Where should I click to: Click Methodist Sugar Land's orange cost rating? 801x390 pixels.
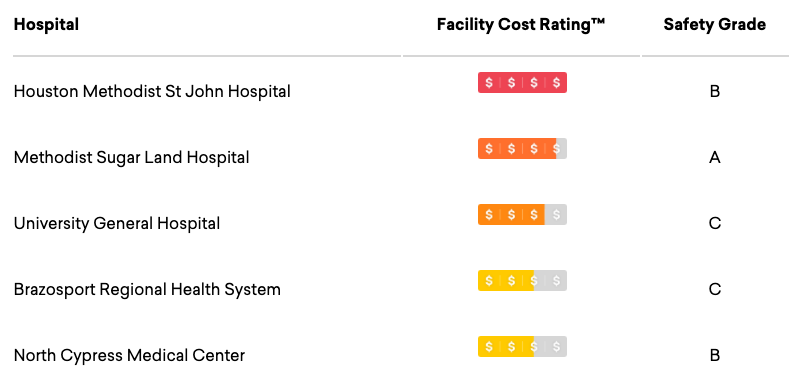(x=522, y=148)
